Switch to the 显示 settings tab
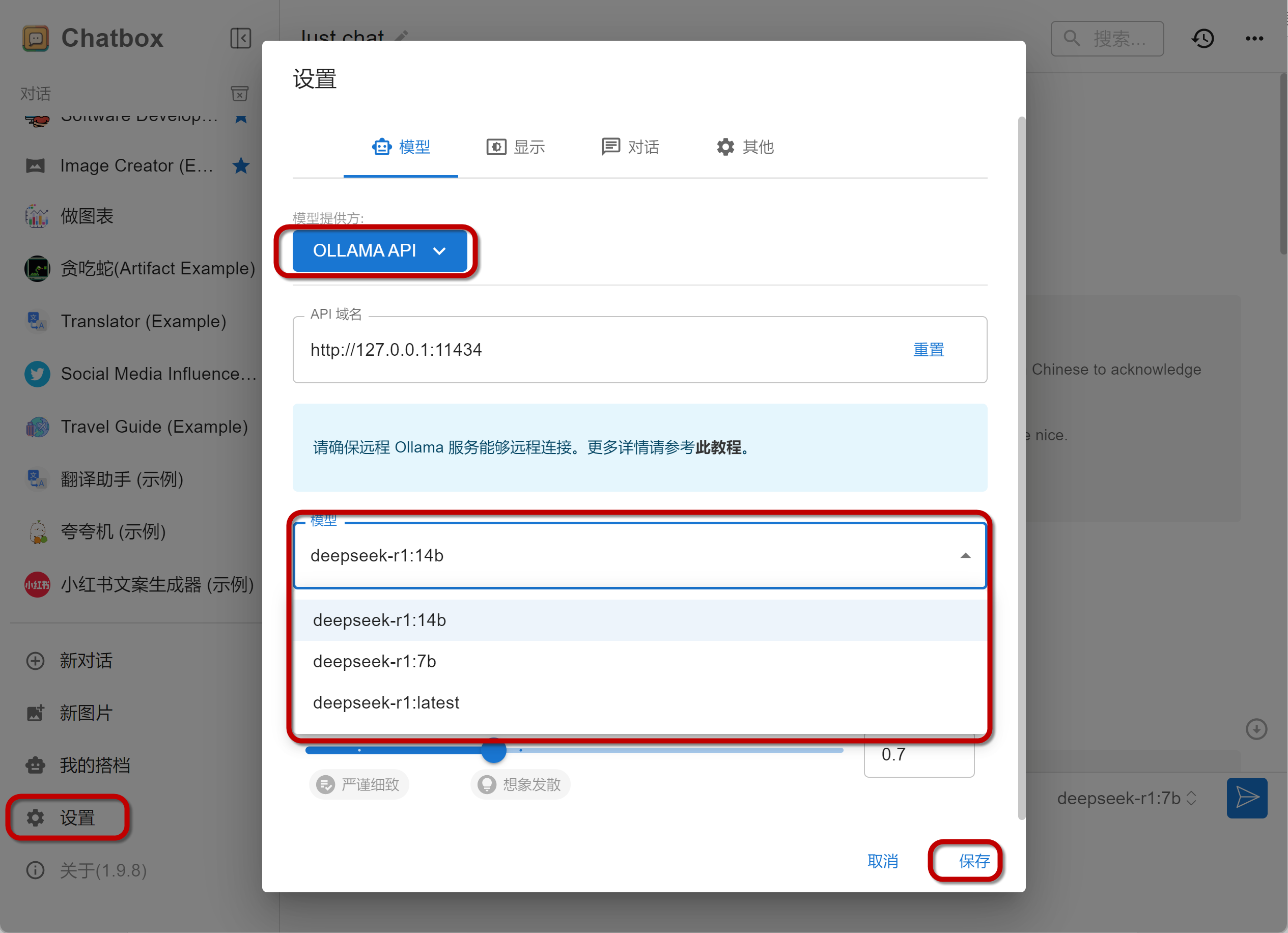The height and width of the screenshot is (933, 1288). coord(516,147)
